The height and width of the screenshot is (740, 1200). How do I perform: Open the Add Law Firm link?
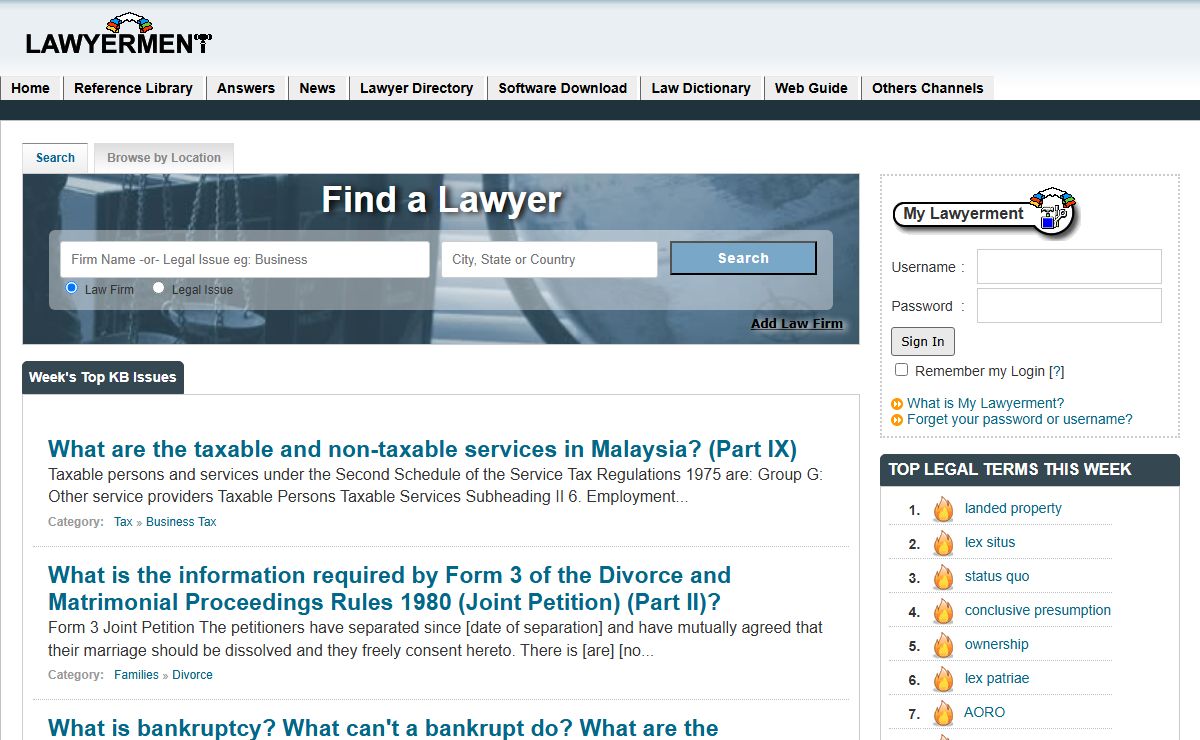797,323
